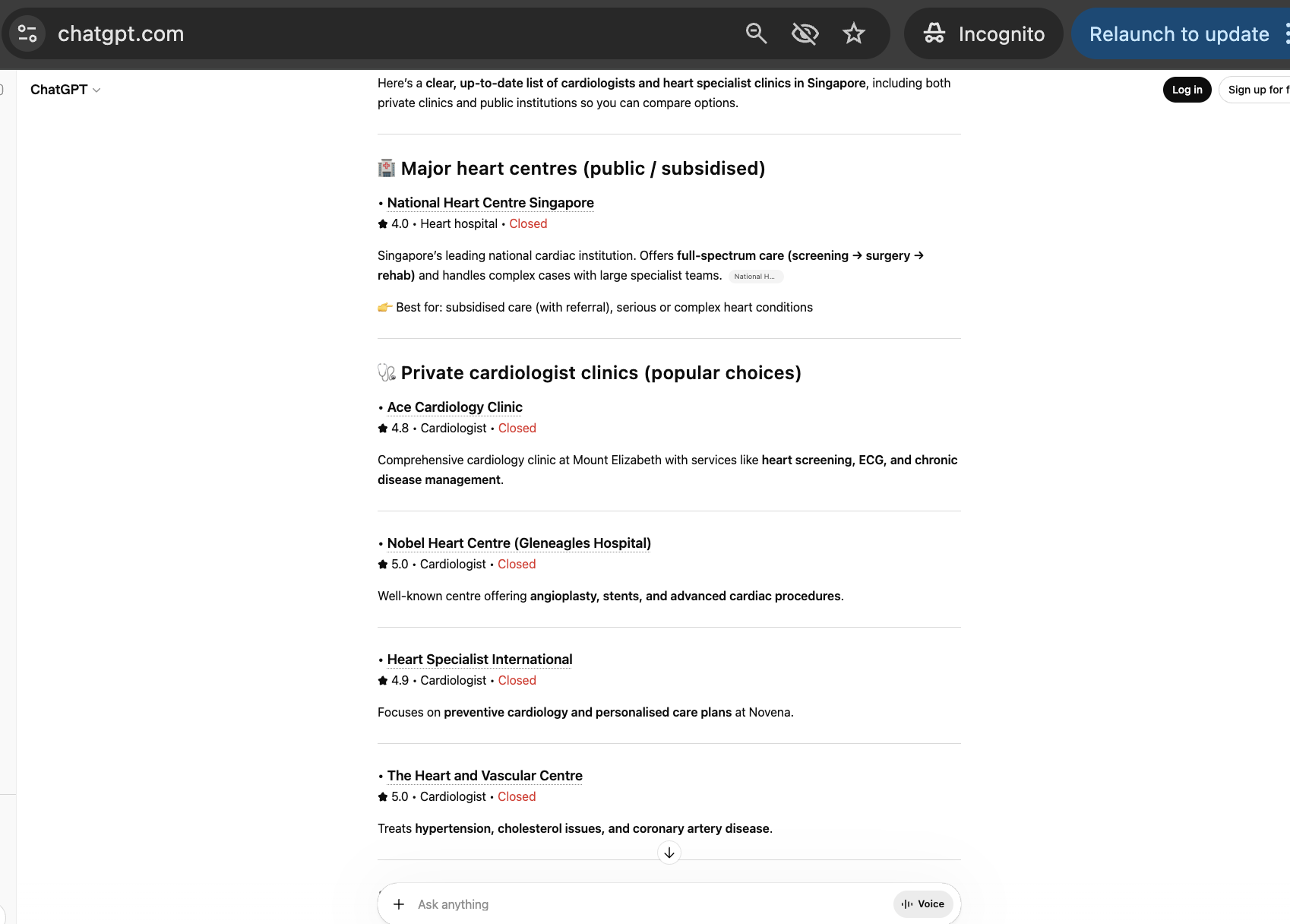1290x924 pixels.
Task: Click the scroll-to-bottom arrow button
Action: (x=669, y=853)
